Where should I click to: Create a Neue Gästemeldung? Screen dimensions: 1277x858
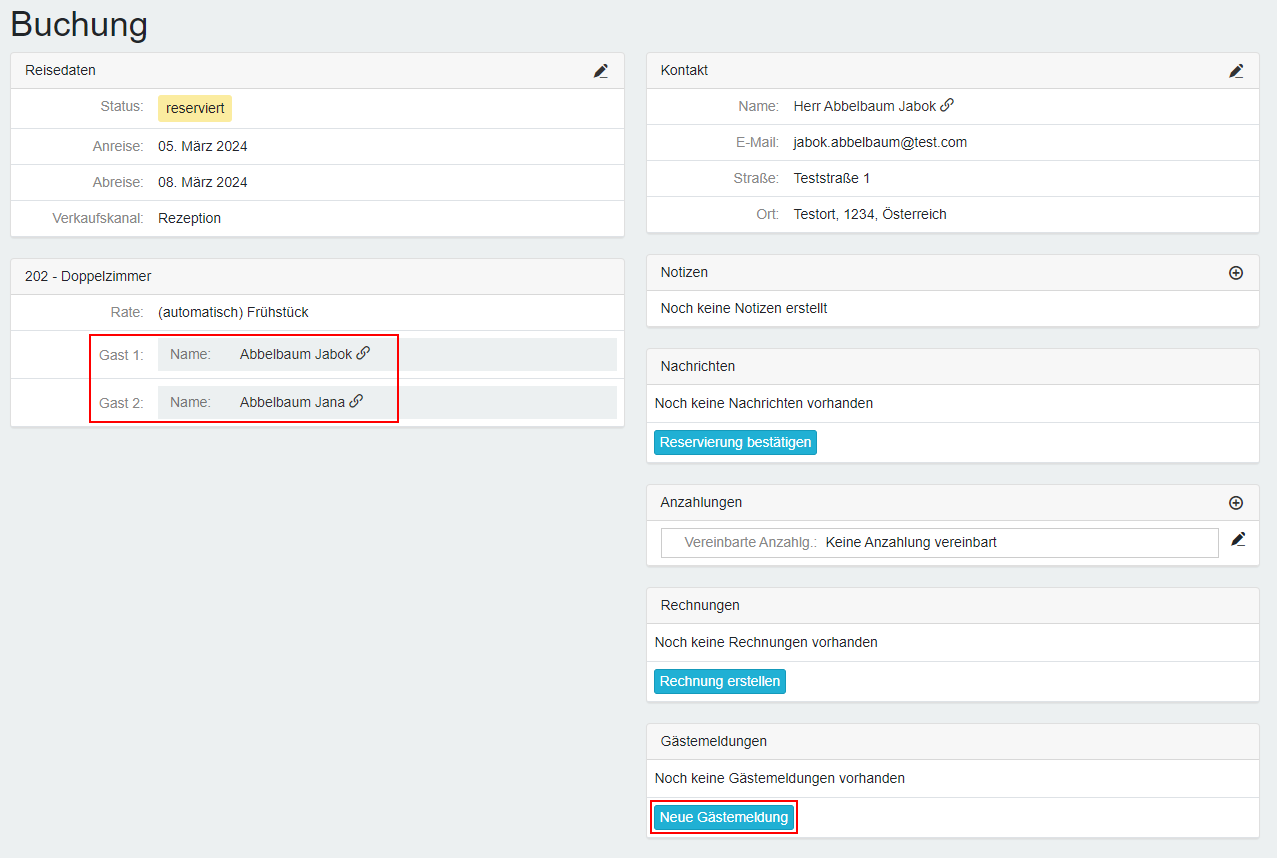pyautogui.click(x=724, y=818)
